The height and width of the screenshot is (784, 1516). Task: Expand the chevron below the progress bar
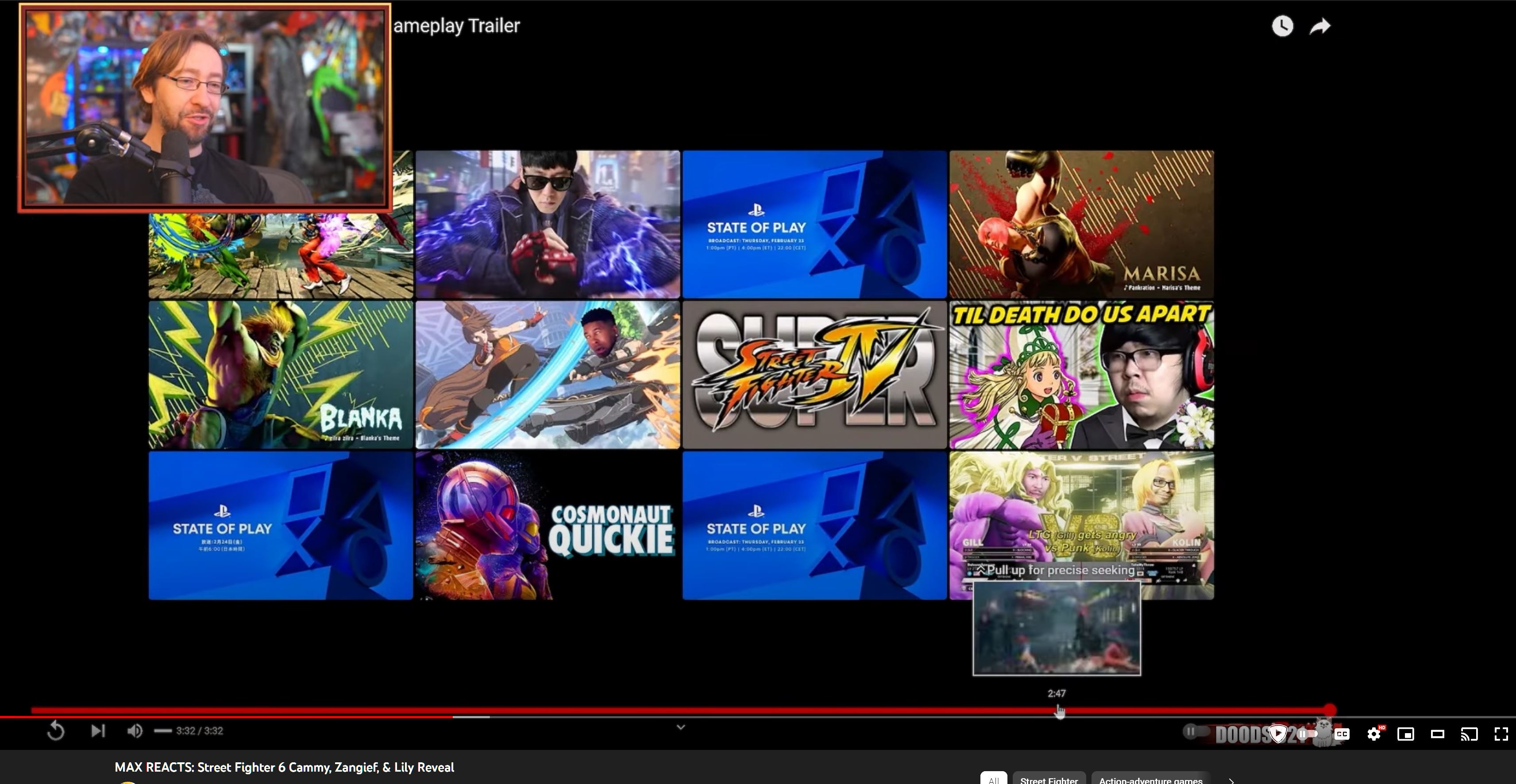click(681, 727)
